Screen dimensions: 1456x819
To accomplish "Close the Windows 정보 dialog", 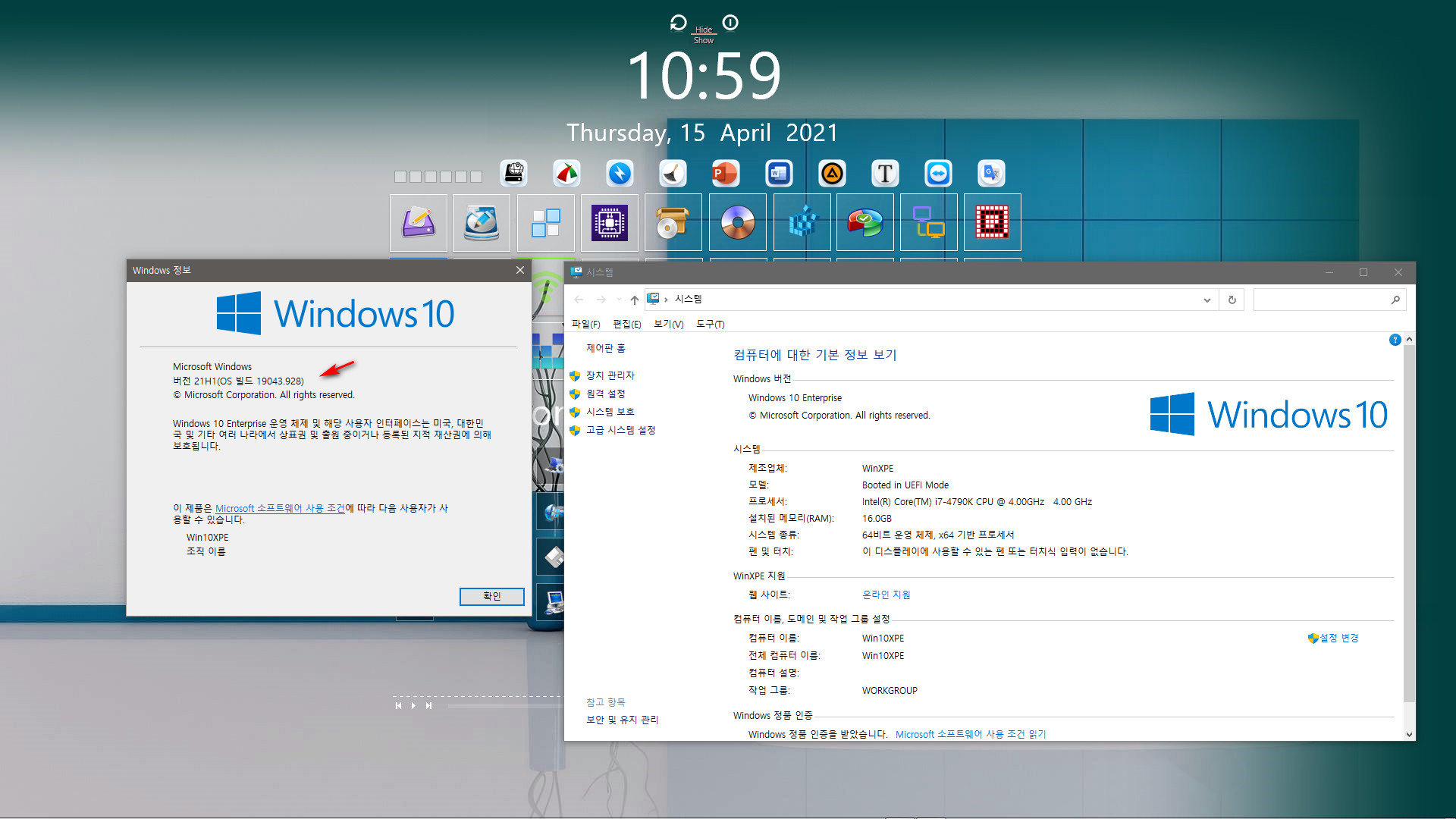I will pyautogui.click(x=520, y=270).
